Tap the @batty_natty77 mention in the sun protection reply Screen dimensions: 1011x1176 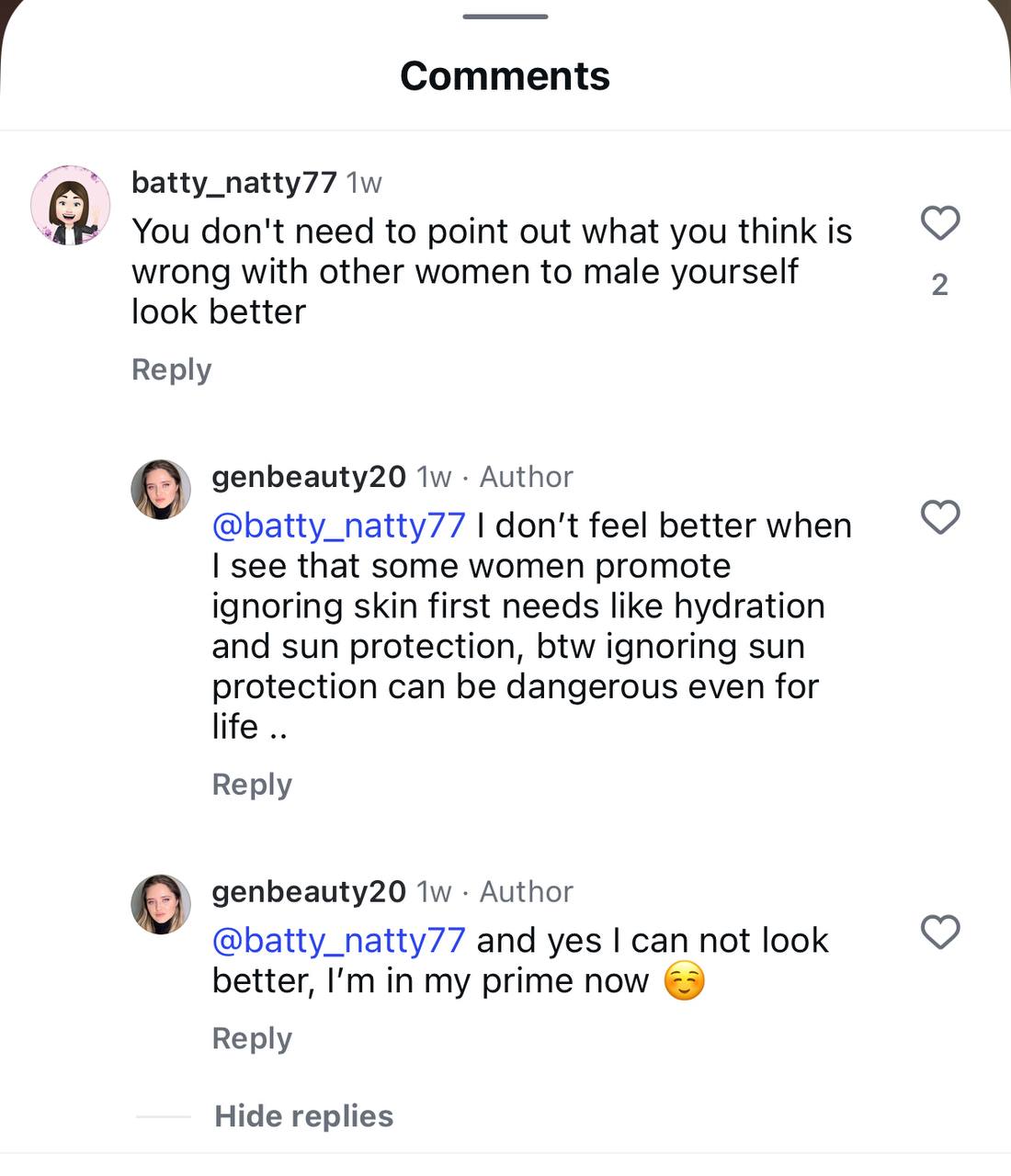coord(338,526)
